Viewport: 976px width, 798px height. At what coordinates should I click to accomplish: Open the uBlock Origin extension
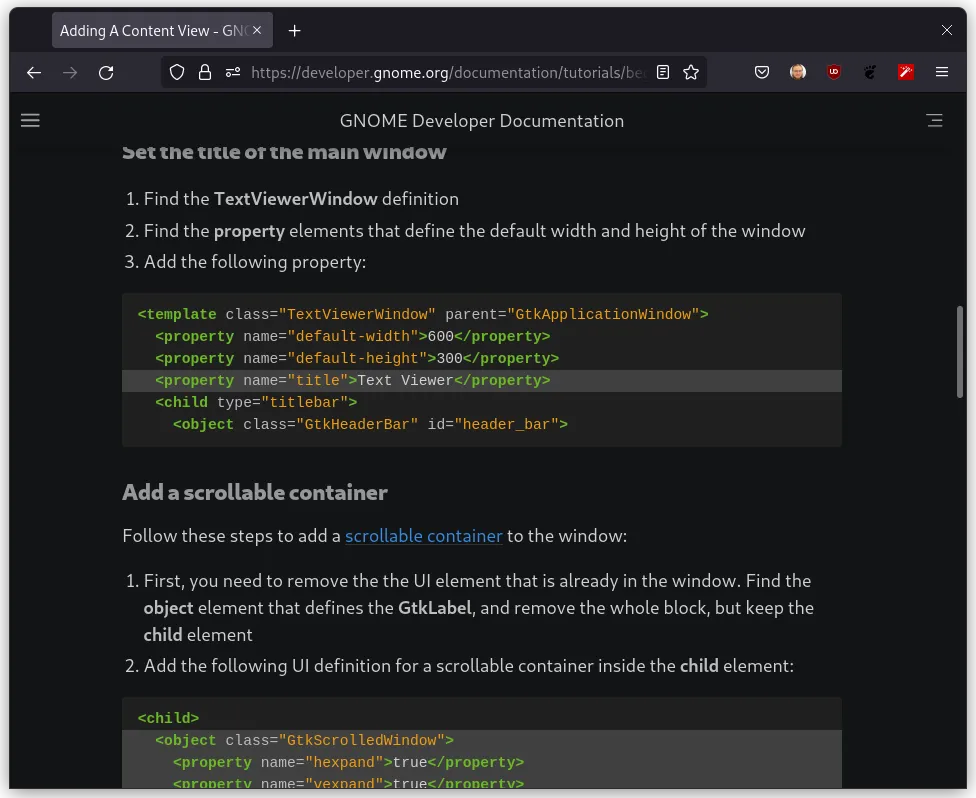coord(834,72)
